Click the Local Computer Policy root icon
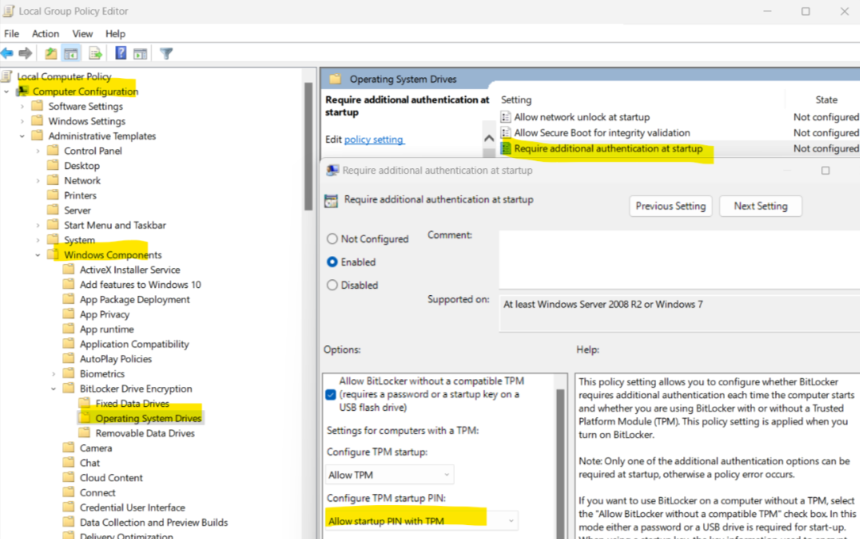 pos(7,76)
